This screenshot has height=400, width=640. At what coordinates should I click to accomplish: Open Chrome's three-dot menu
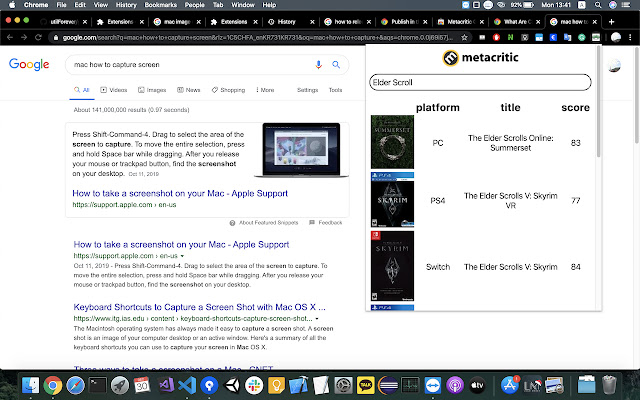[x=630, y=38]
